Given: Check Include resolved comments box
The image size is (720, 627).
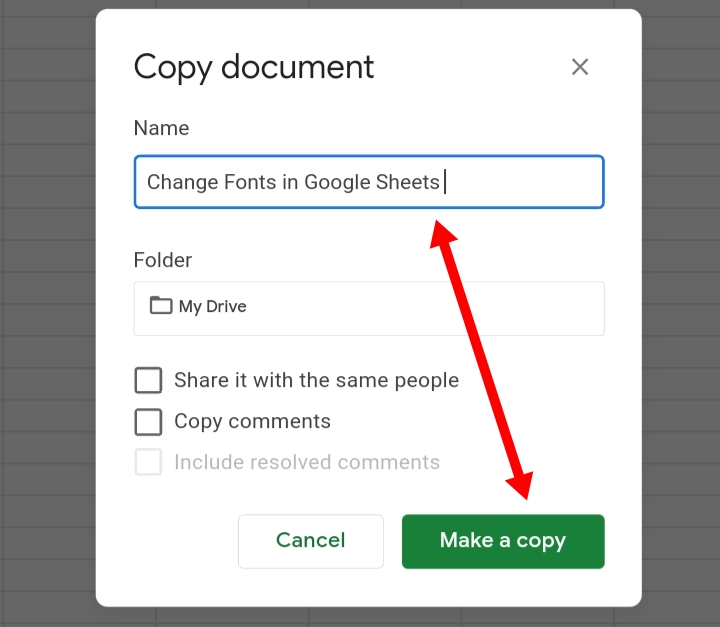Looking at the screenshot, I should (148, 462).
